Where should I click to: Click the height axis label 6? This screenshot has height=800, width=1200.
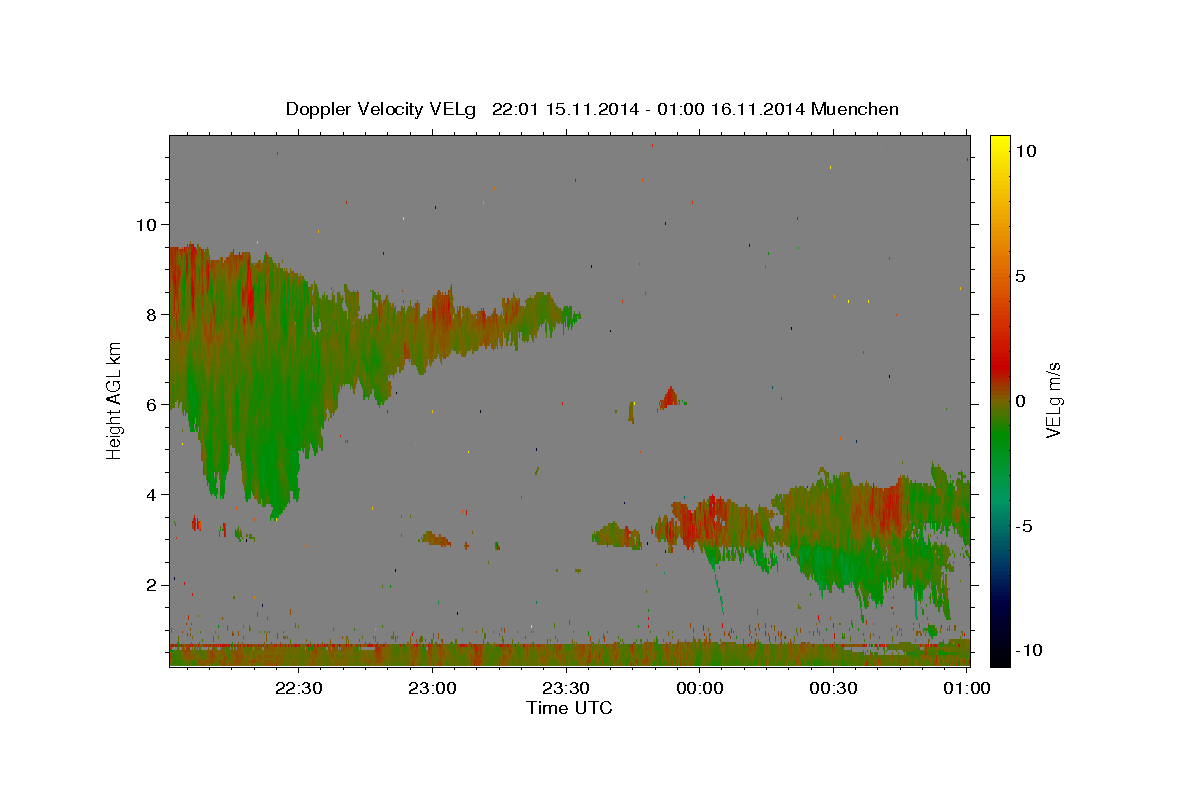pyautogui.click(x=151, y=404)
